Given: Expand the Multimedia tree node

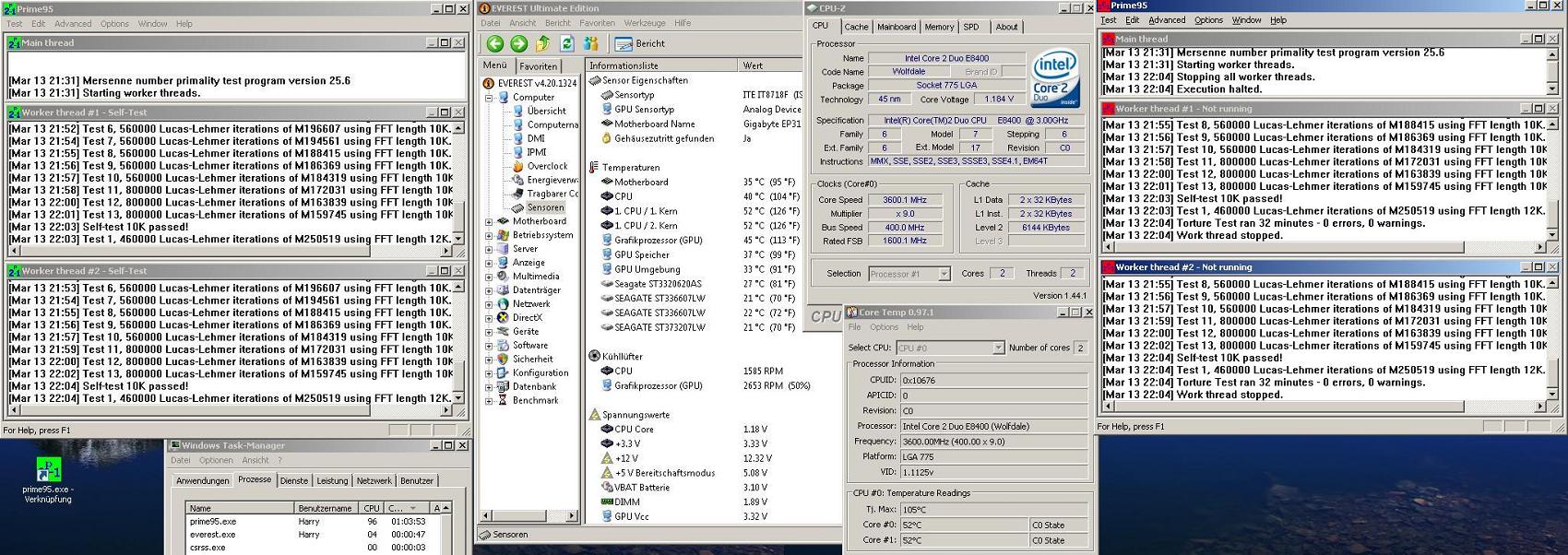Looking at the screenshot, I should coord(489,277).
